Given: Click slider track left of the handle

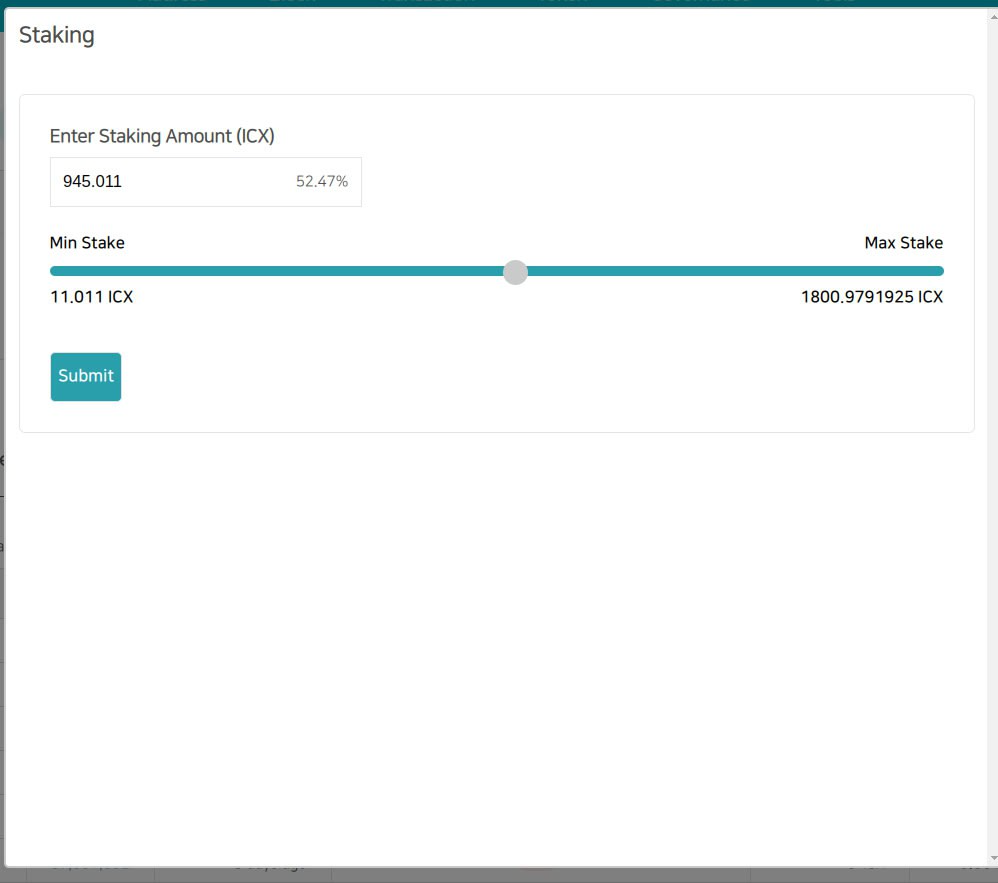Looking at the screenshot, I should 280,271.
